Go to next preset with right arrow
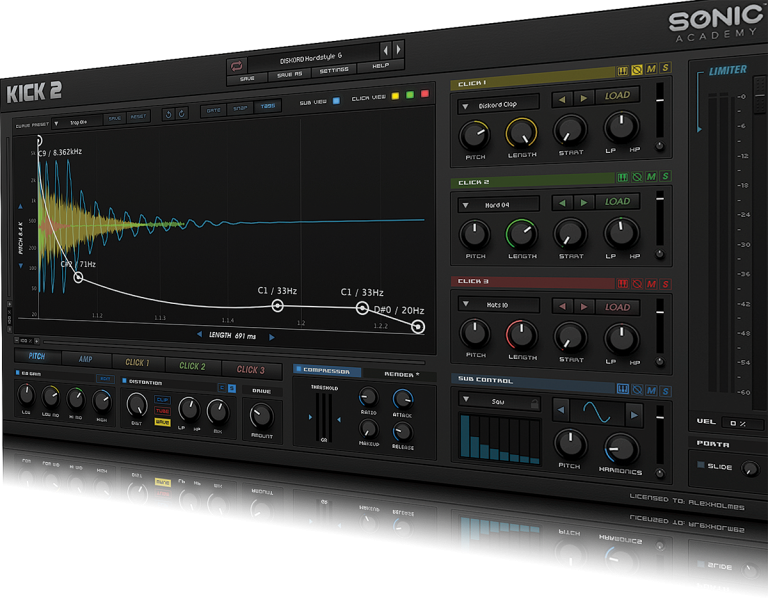Image resolution: width=768 pixels, height=599 pixels. (398, 48)
